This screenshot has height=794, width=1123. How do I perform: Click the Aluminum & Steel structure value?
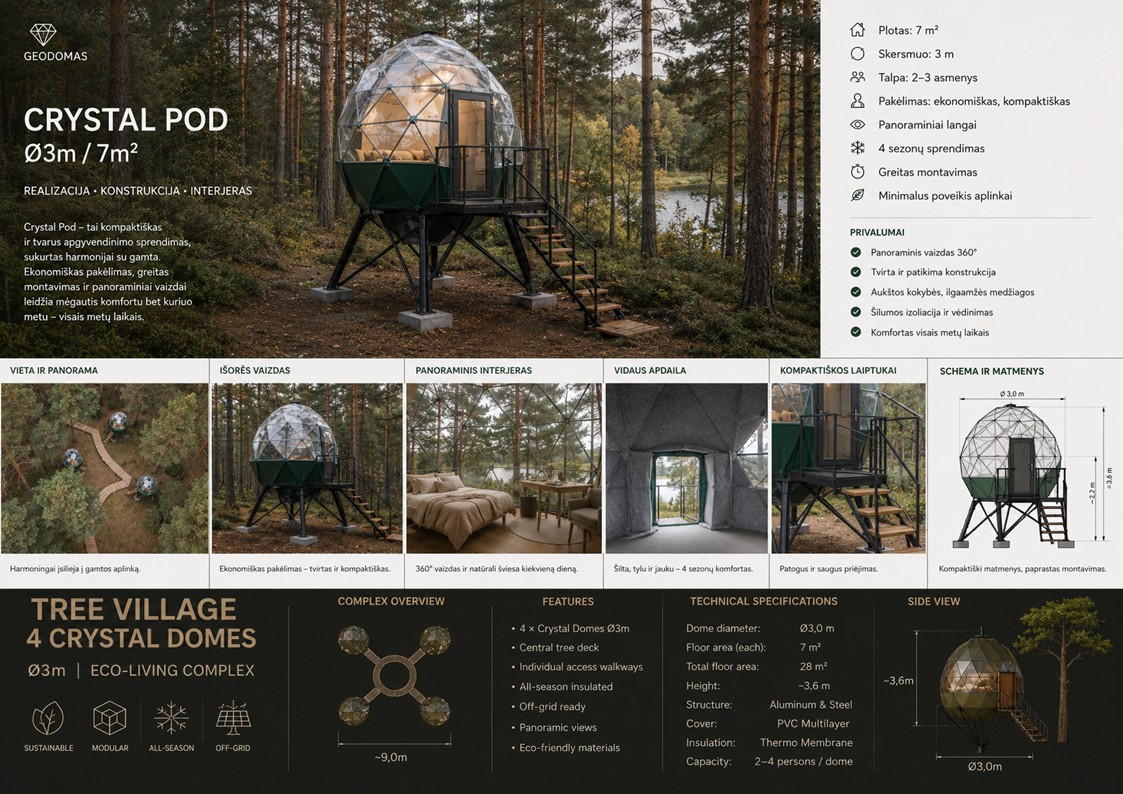pyautogui.click(x=811, y=705)
